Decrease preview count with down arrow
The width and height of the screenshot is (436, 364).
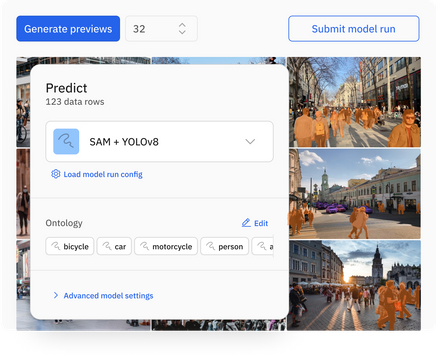(x=182, y=32)
